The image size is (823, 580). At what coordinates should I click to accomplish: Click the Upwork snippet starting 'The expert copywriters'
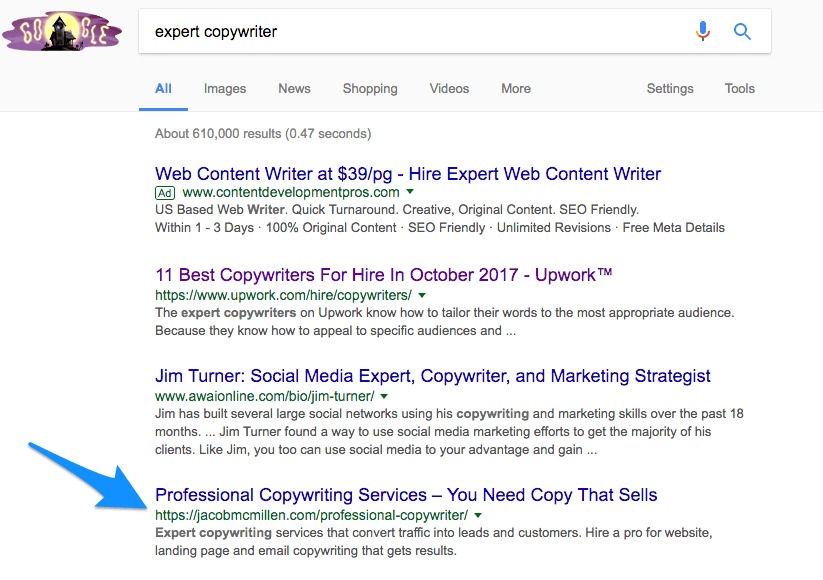click(445, 322)
